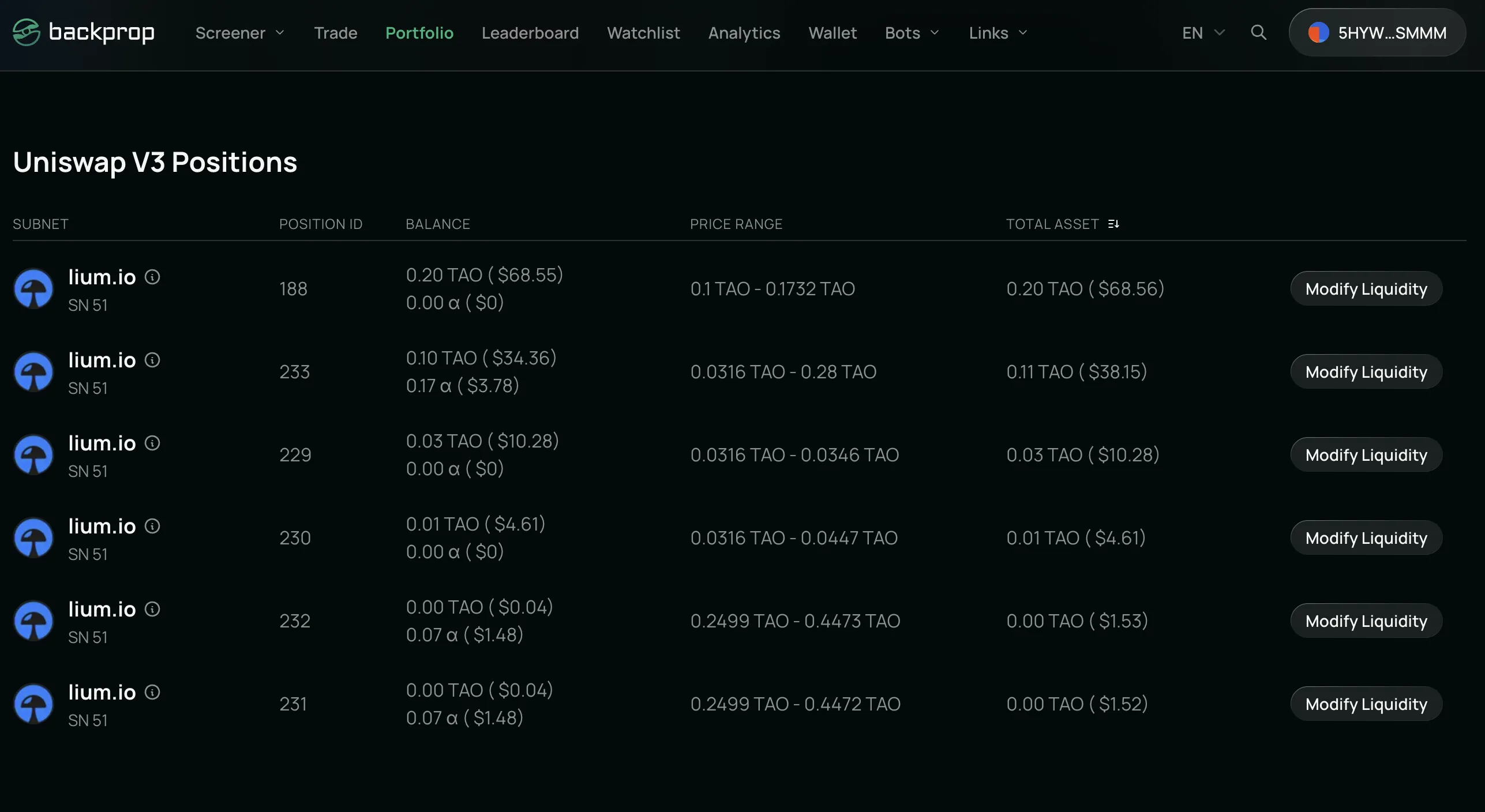Click lium.io subnet logo in position 233 row
The width and height of the screenshot is (1485, 812).
[x=33, y=372]
